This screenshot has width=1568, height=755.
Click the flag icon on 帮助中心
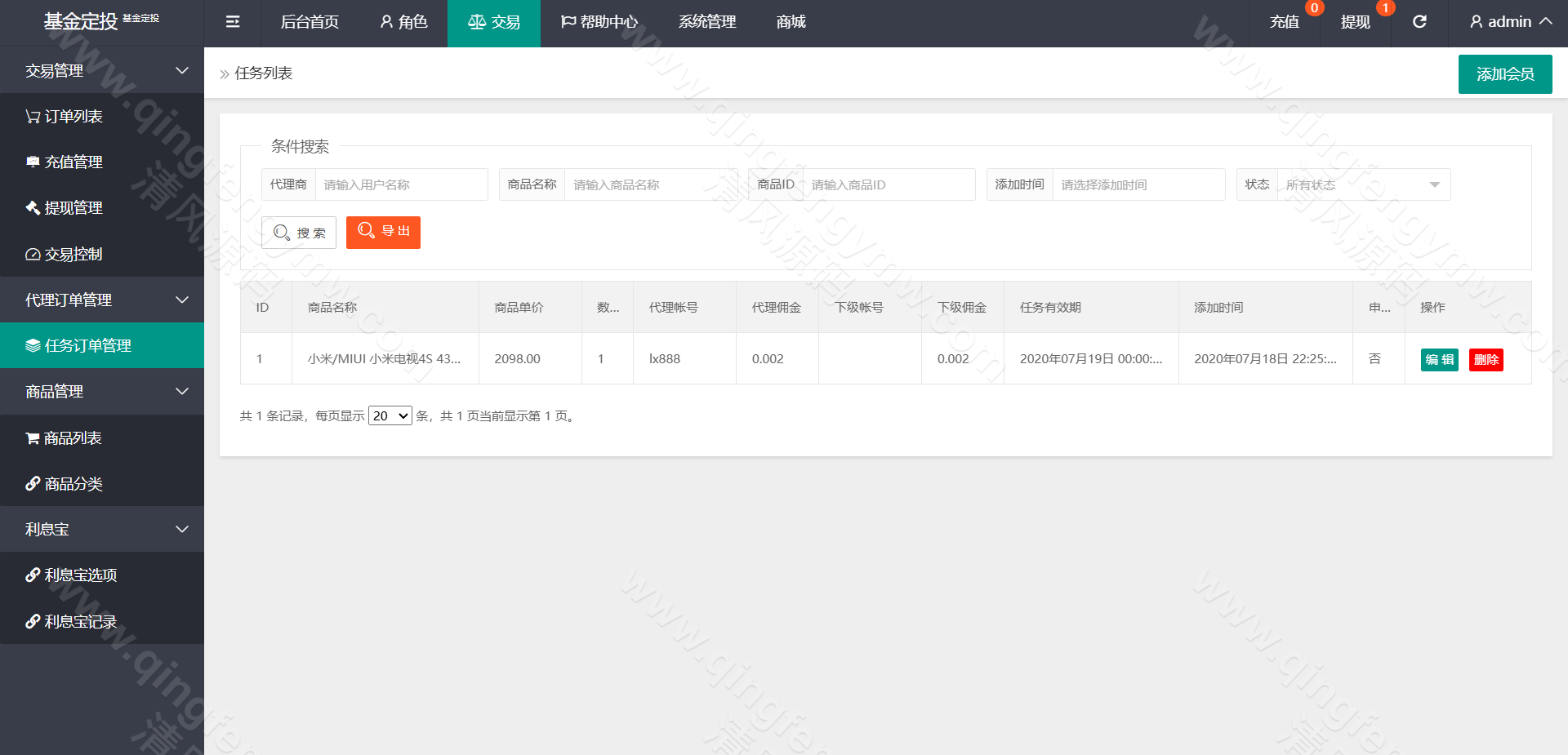click(x=568, y=22)
